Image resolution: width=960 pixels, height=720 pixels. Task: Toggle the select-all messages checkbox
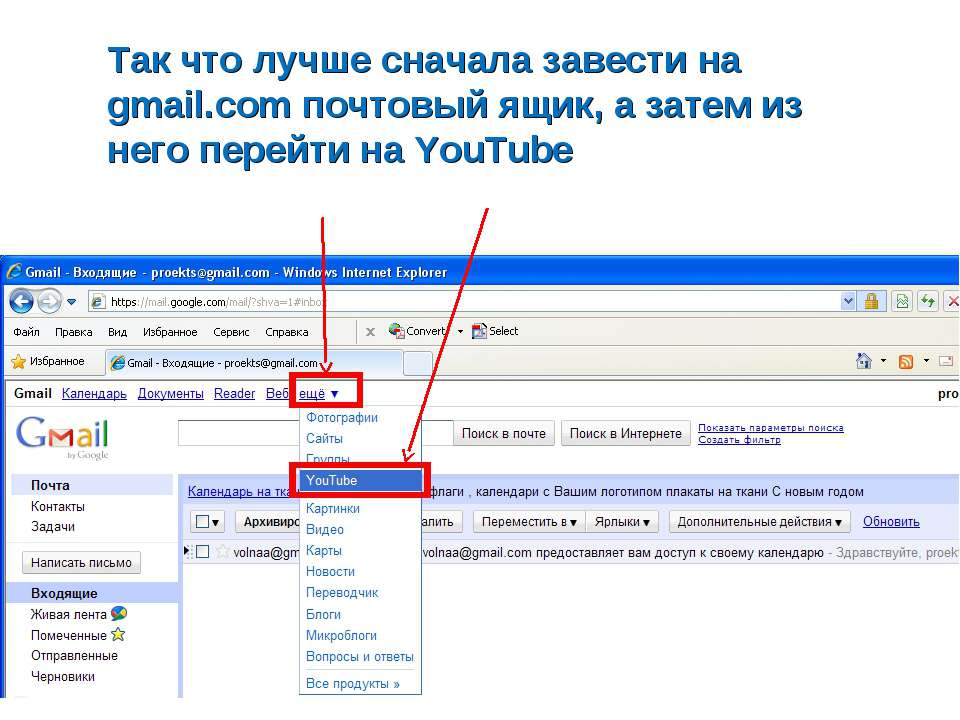[202, 522]
